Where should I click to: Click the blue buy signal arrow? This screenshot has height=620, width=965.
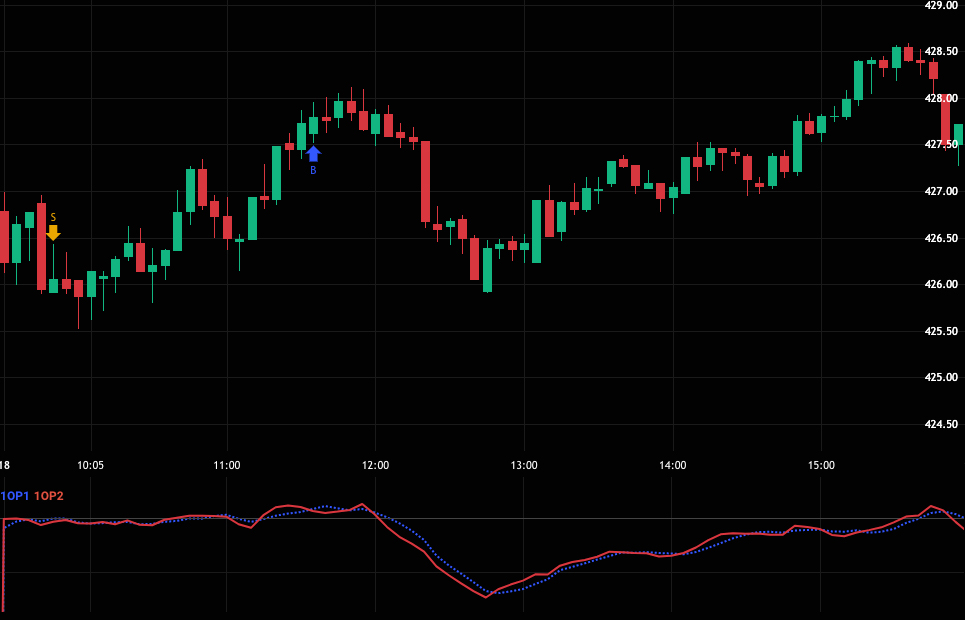pyautogui.click(x=313, y=153)
